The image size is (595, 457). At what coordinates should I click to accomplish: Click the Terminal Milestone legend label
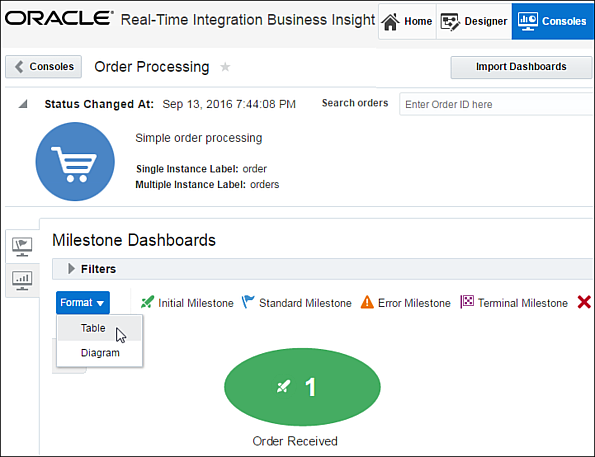point(523,303)
